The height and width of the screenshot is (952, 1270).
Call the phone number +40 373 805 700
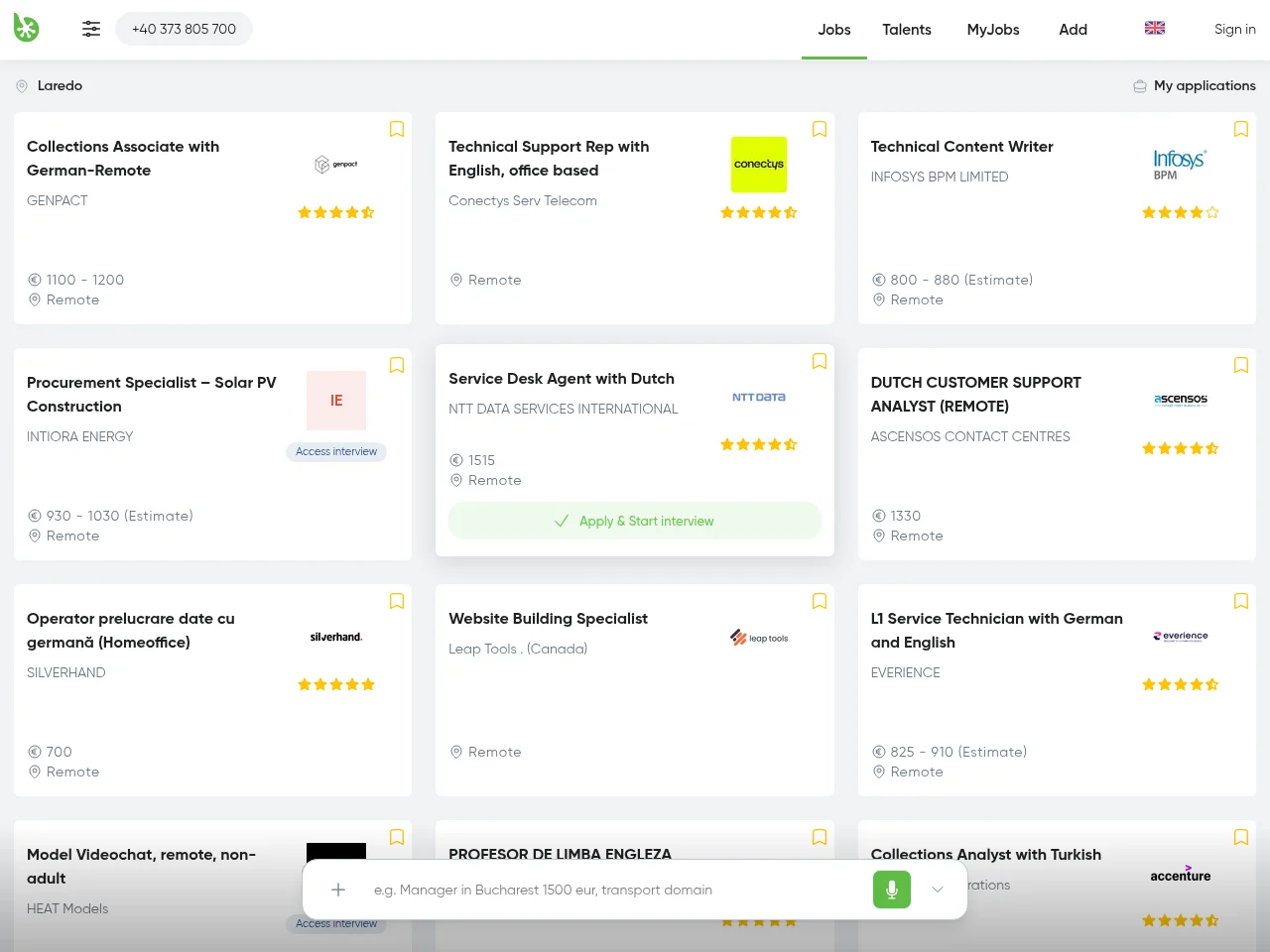184,29
